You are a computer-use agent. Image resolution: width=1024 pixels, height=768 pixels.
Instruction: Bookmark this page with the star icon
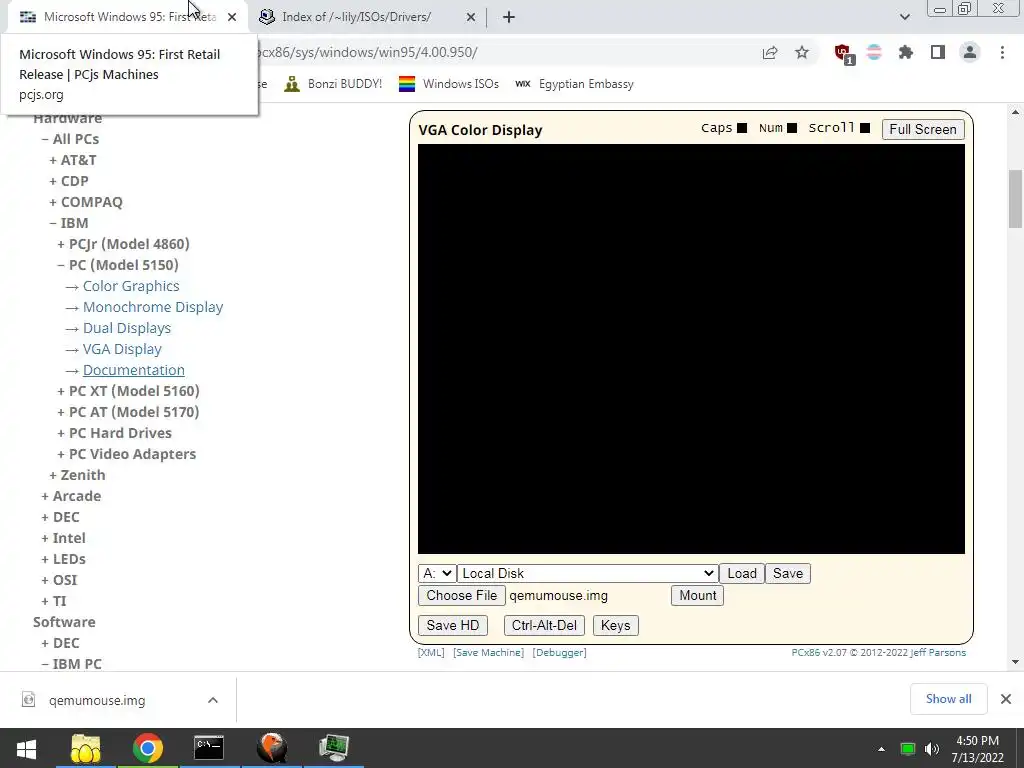click(x=802, y=53)
